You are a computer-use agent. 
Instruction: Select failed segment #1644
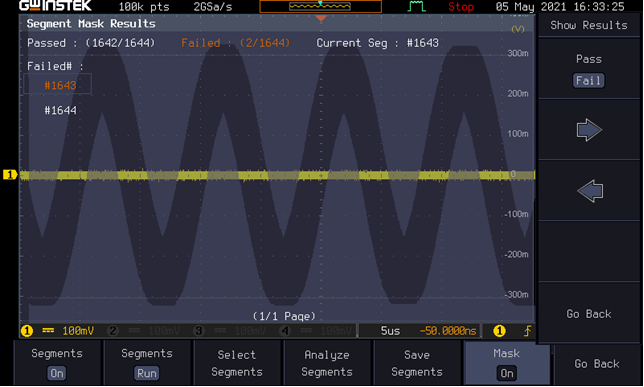point(60,110)
